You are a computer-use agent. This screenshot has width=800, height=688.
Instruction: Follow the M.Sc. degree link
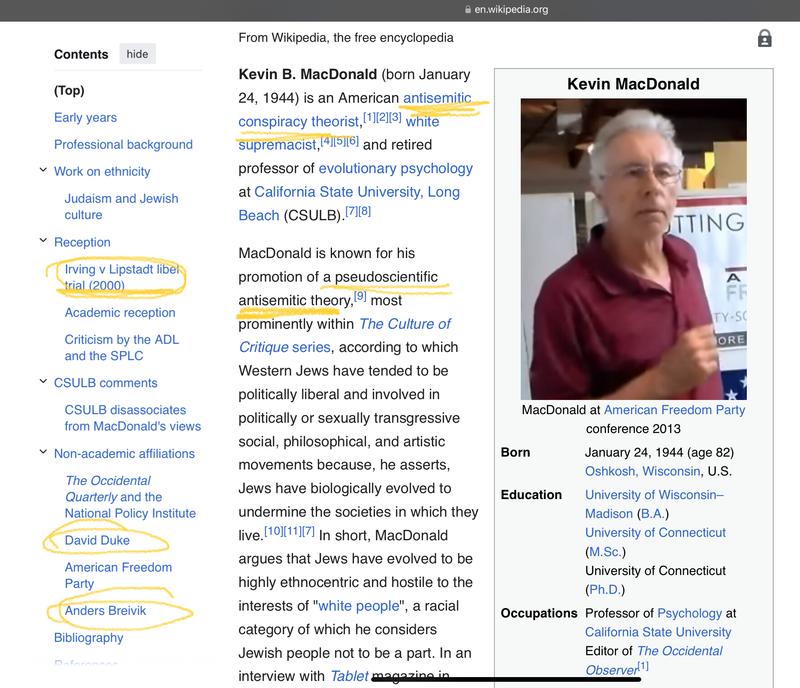click(605, 552)
